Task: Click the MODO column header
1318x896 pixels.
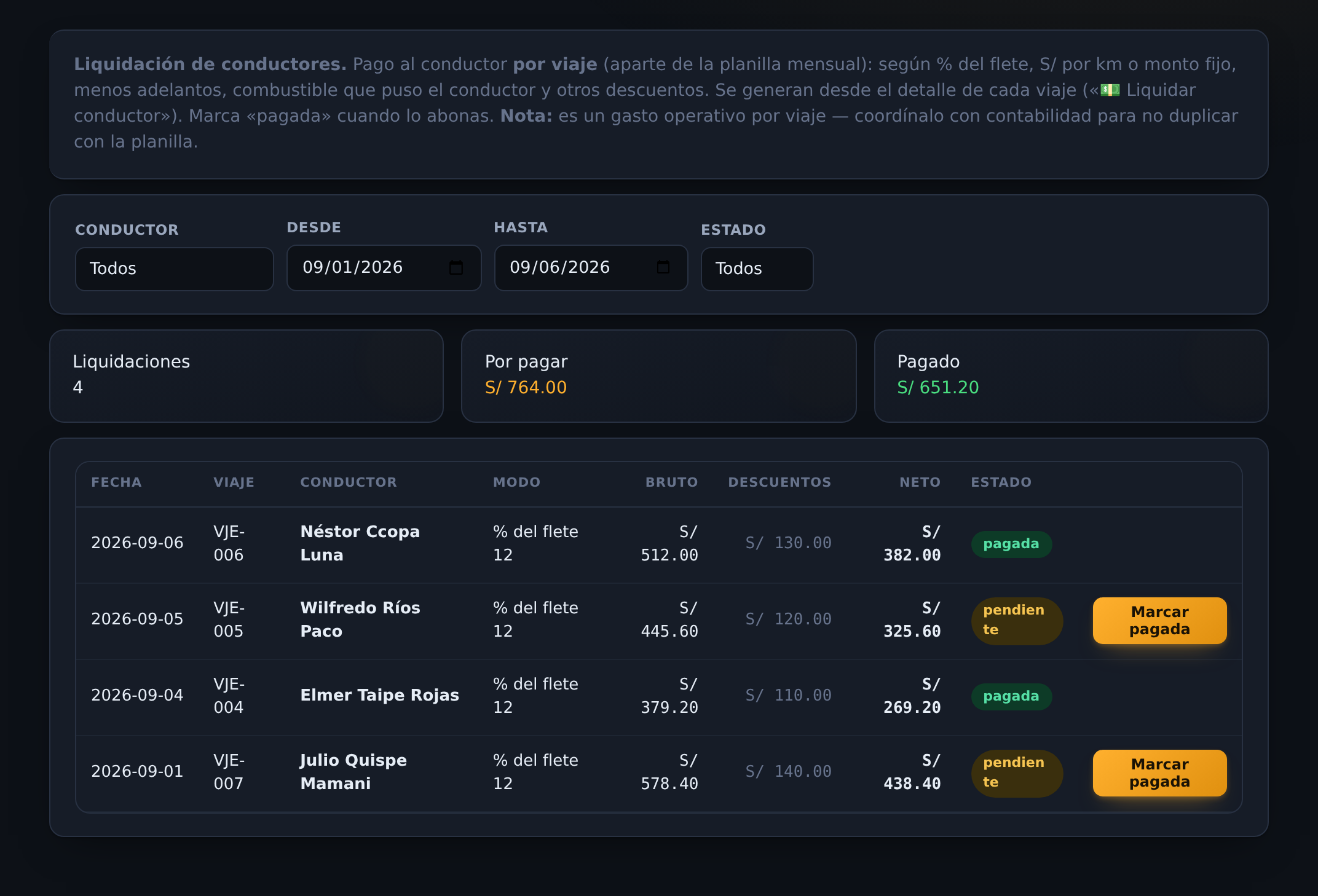Action: tap(516, 482)
